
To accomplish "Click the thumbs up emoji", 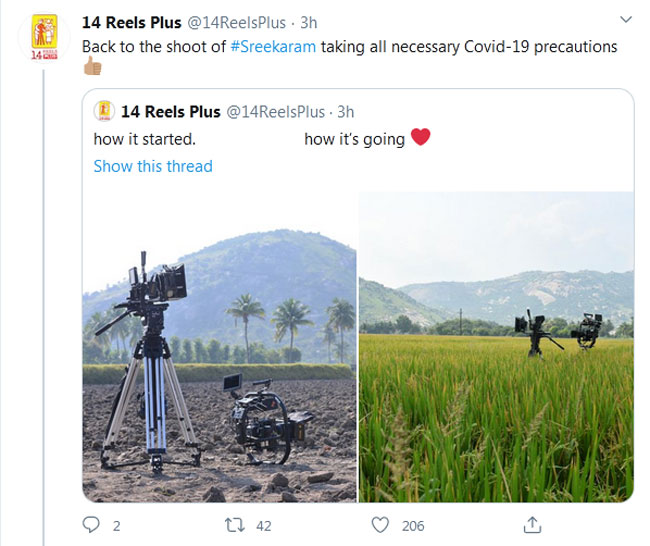I will (92, 69).
